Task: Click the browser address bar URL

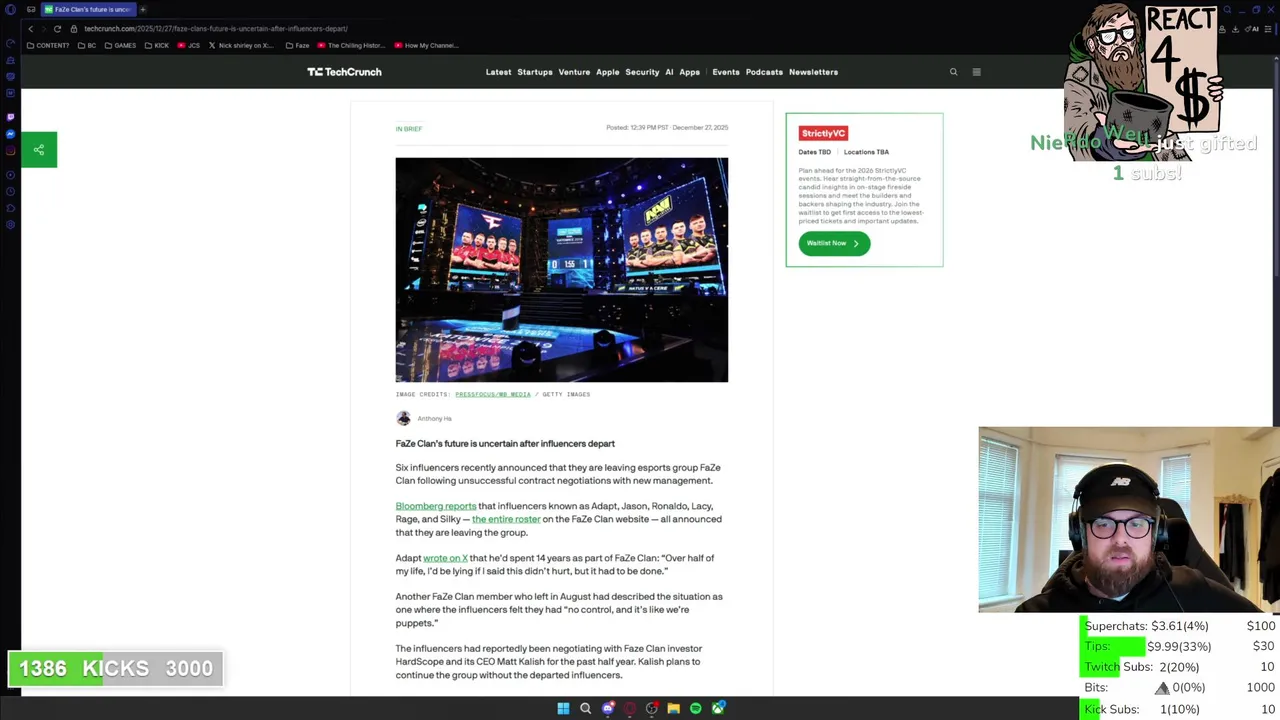Action: 216,29
